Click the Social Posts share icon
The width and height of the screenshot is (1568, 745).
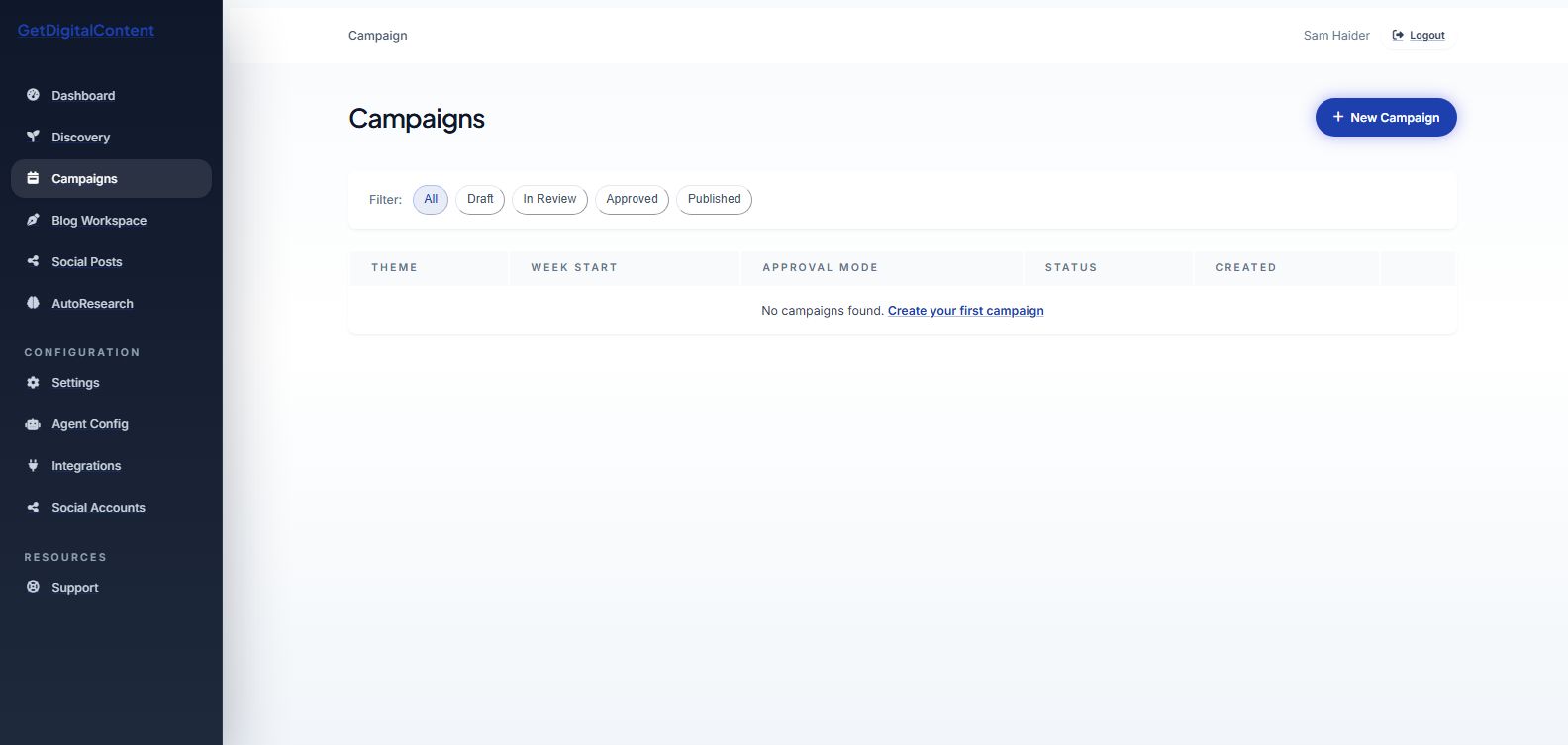click(x=33, y=261)
